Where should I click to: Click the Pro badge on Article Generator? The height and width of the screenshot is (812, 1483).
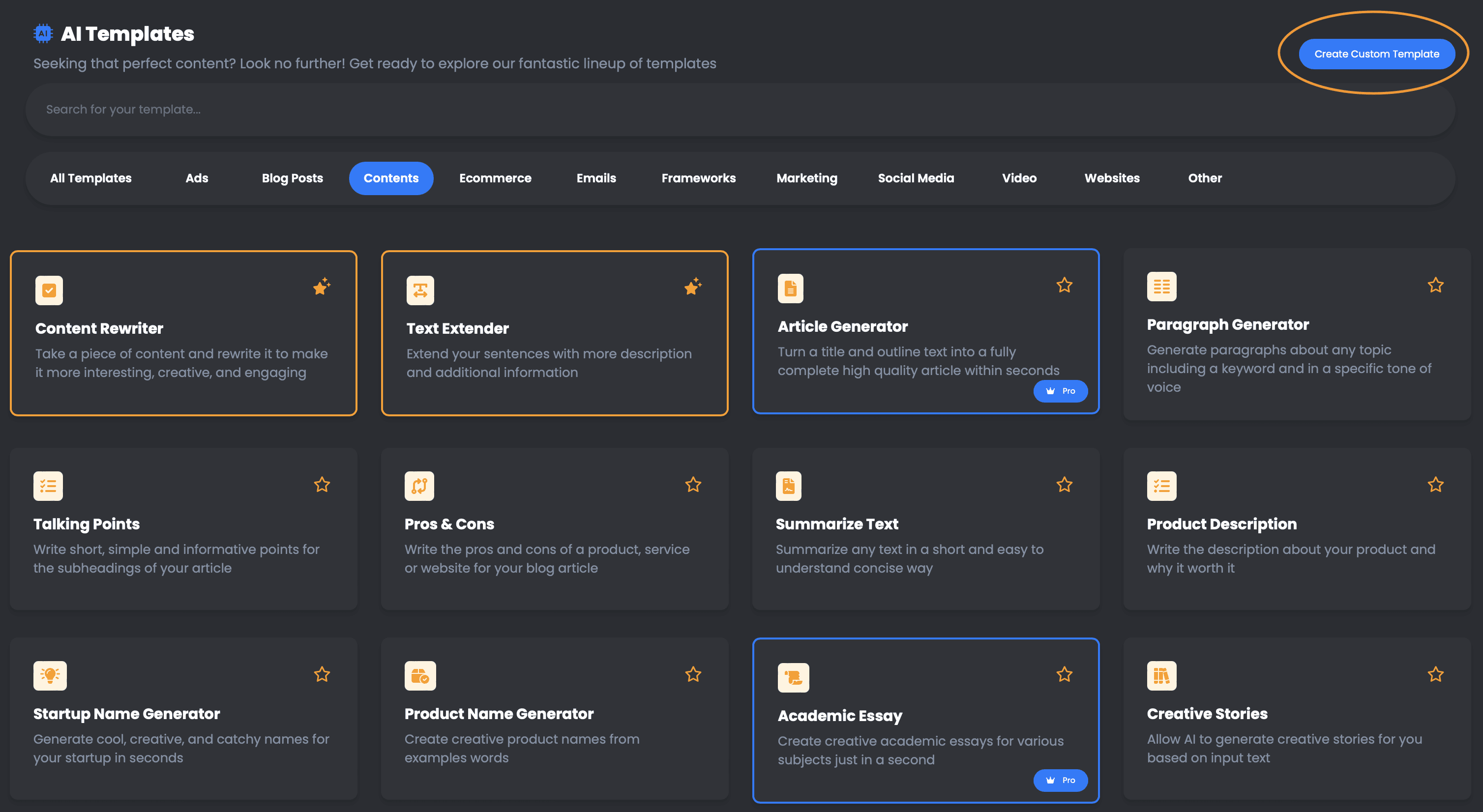pyautogui.click(x=1061, y=391)
